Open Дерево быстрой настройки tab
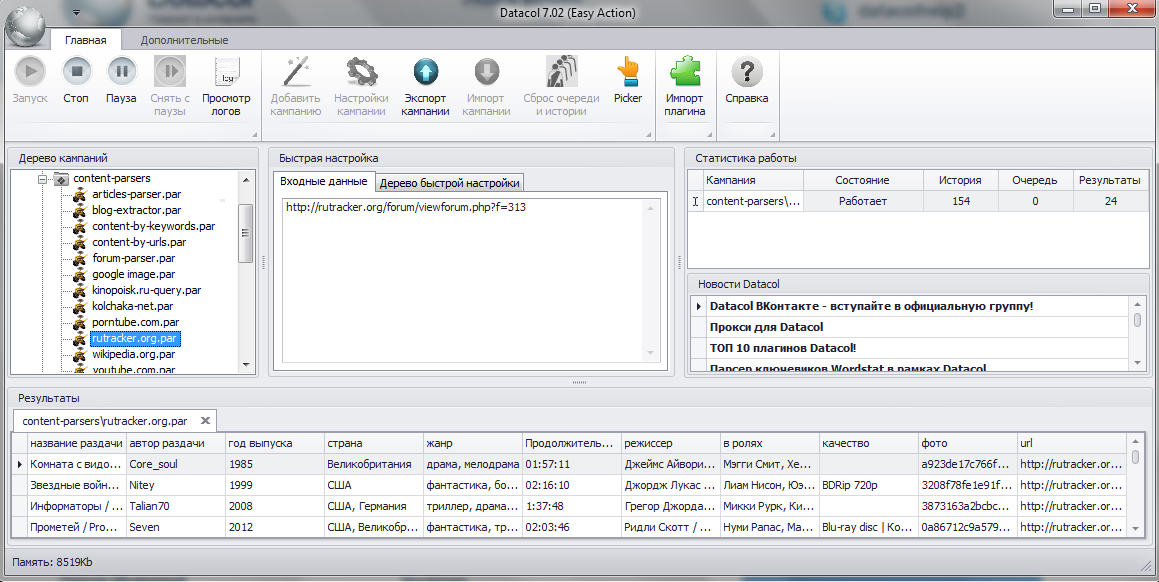The width and height of the screenshot is (1159, 582). click(449, 183)
